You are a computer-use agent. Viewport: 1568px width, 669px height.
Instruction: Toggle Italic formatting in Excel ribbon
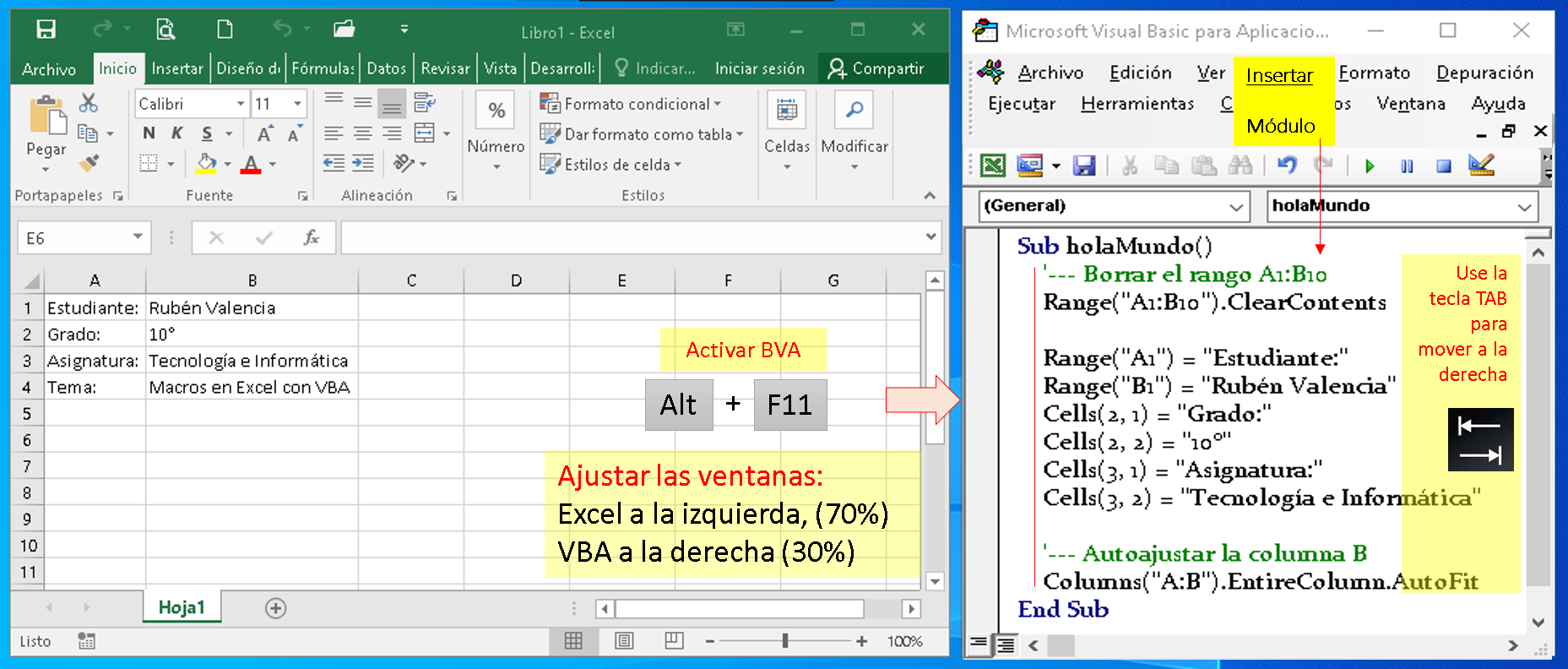(x=177, y=133)
